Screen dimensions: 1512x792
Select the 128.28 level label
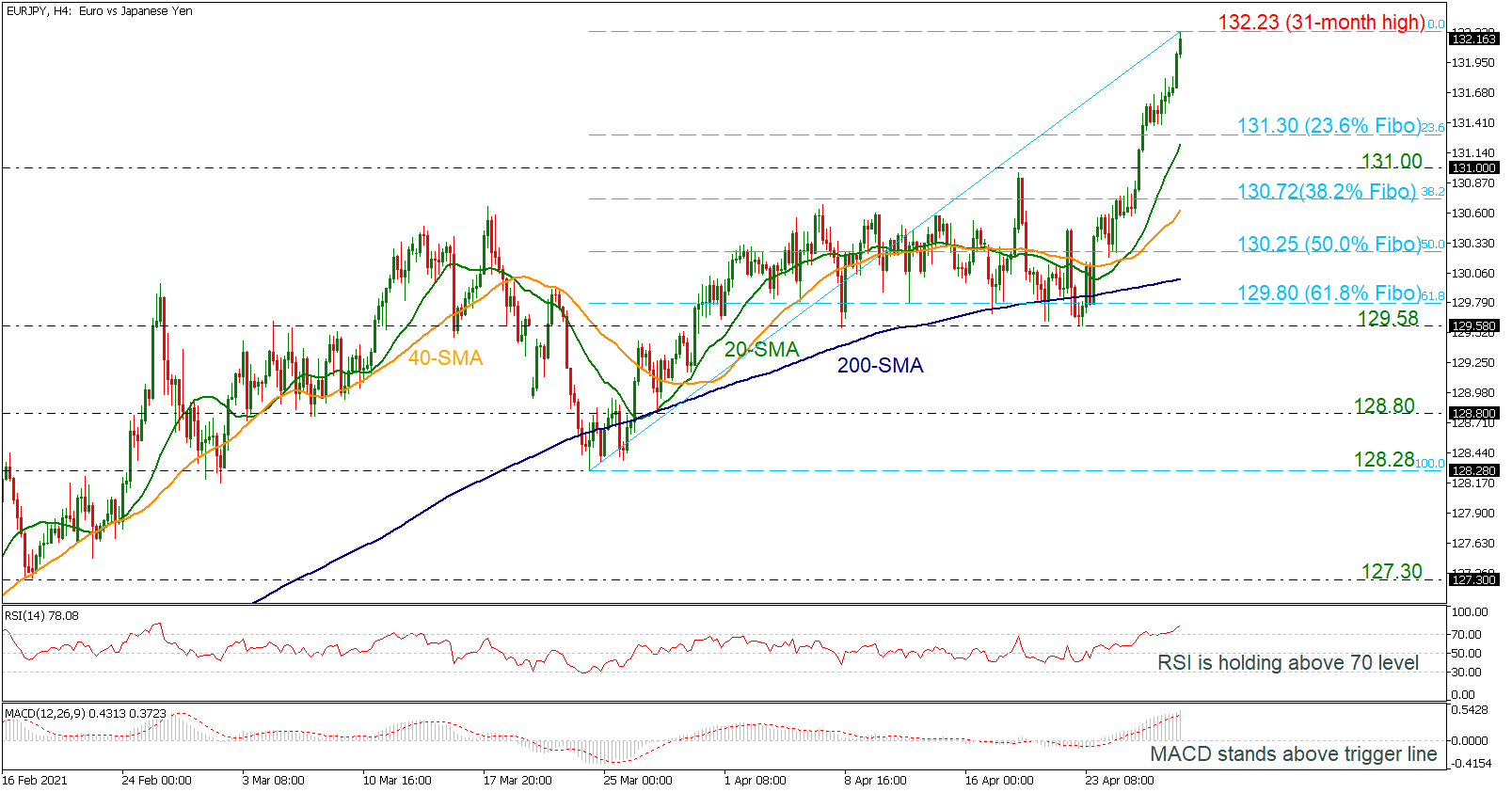(x=1384, y=460)
